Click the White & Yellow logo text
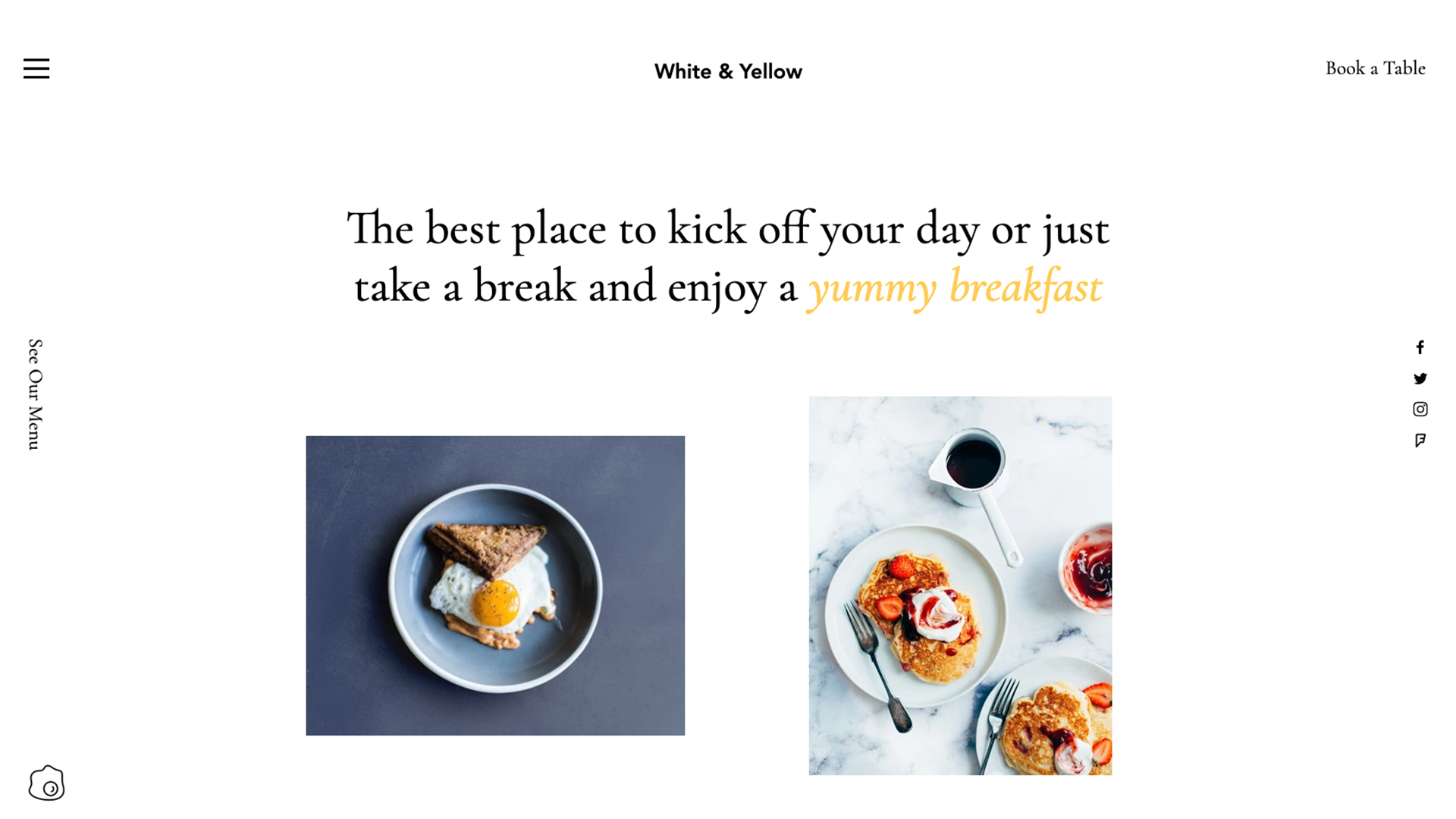Image resolution: width=1456 pixels, height=819 pixels. pyautogui.click(x=727, y=70)
